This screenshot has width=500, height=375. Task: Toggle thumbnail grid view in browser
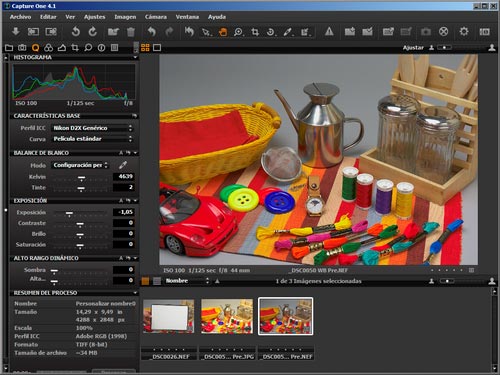click(x=145, y=281)
